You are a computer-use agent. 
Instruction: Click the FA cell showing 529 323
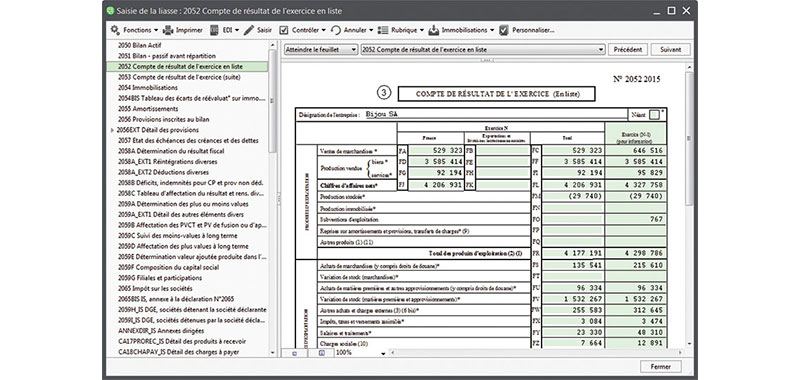(x=436, y=150)
